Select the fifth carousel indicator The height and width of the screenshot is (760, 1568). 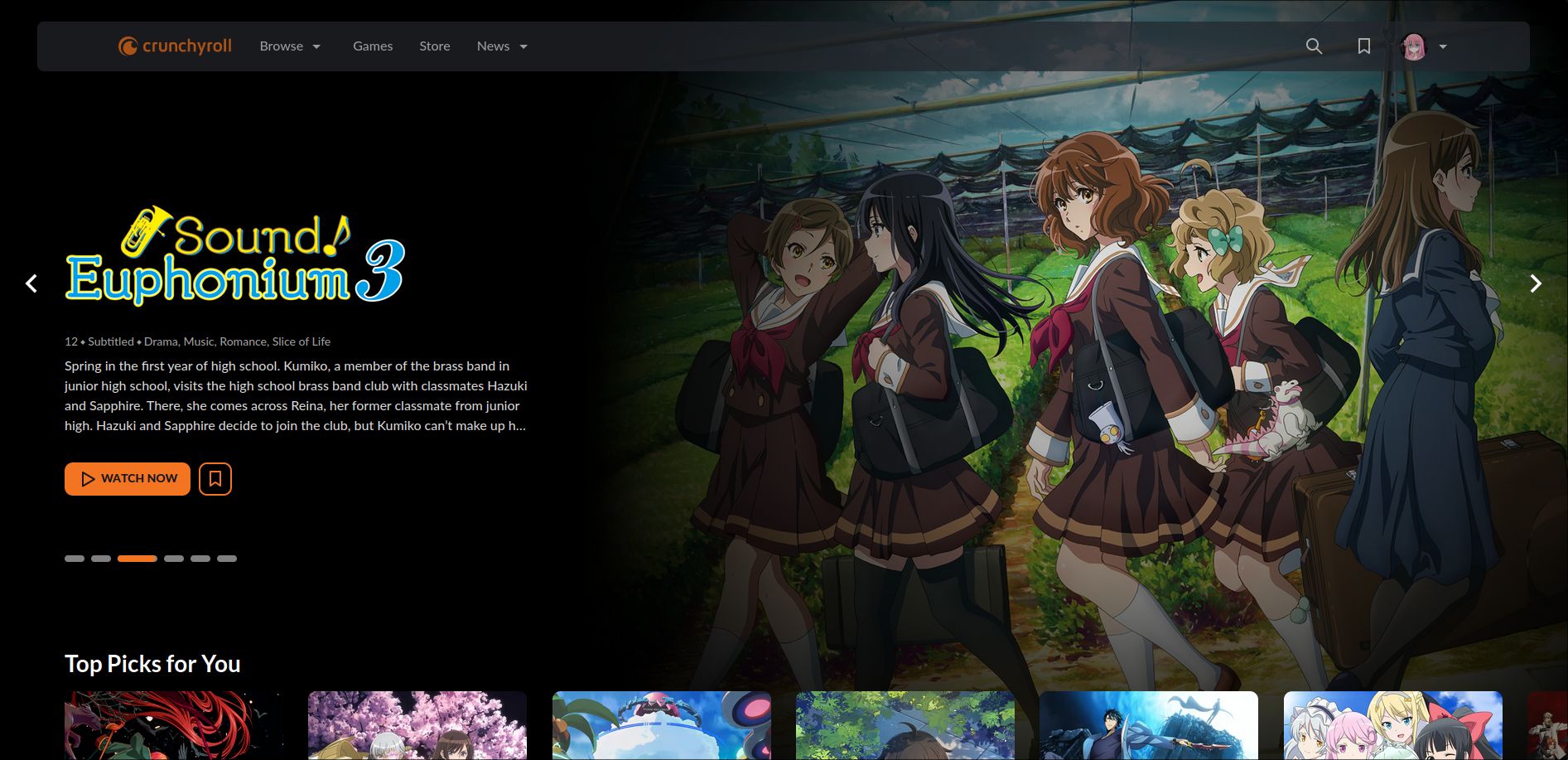click(x=200, y=559)
